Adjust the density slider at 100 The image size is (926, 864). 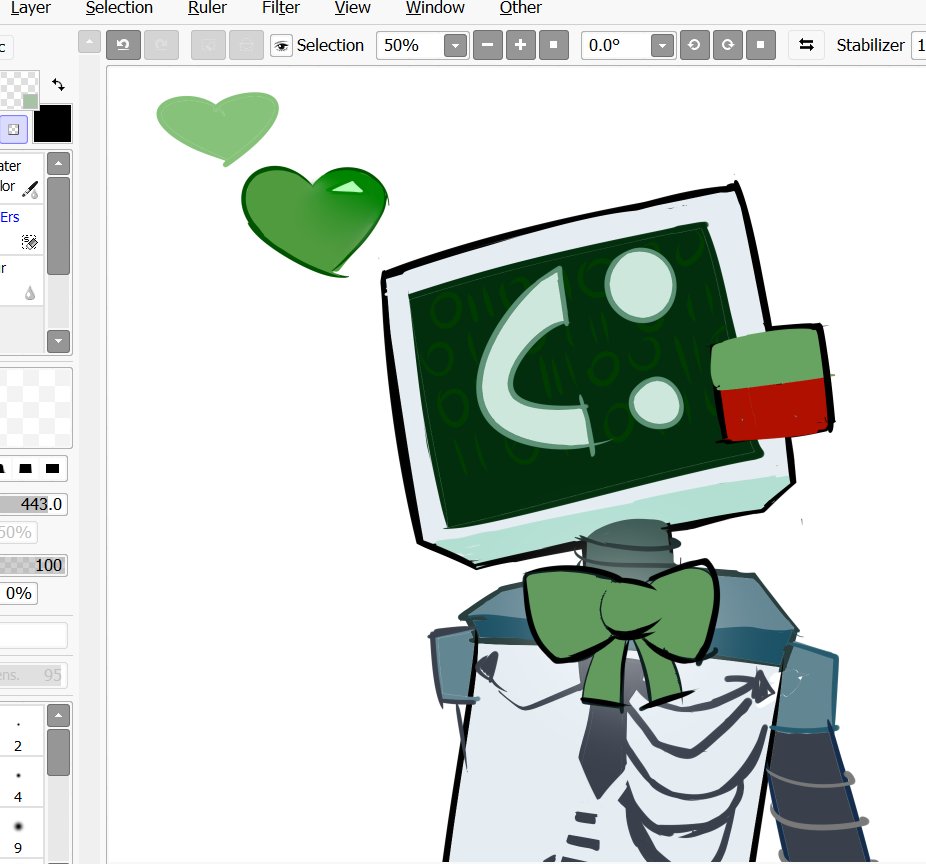click(33, 565)
